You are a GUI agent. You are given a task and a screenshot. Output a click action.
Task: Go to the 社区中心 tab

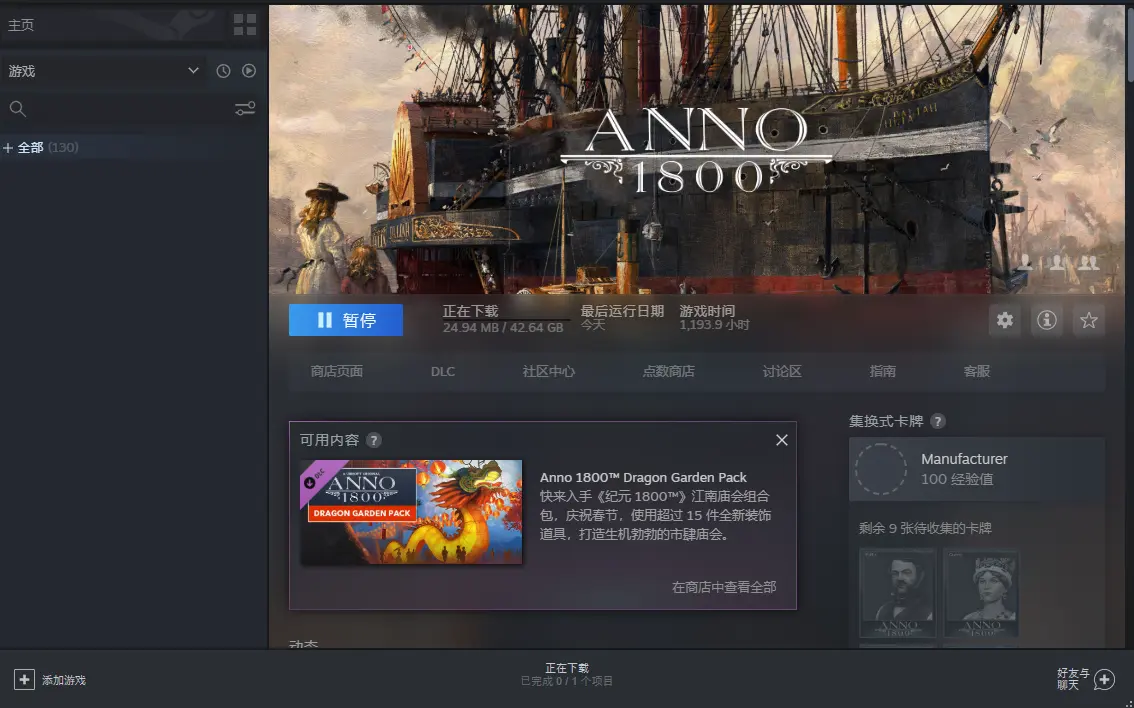(548, 371)
